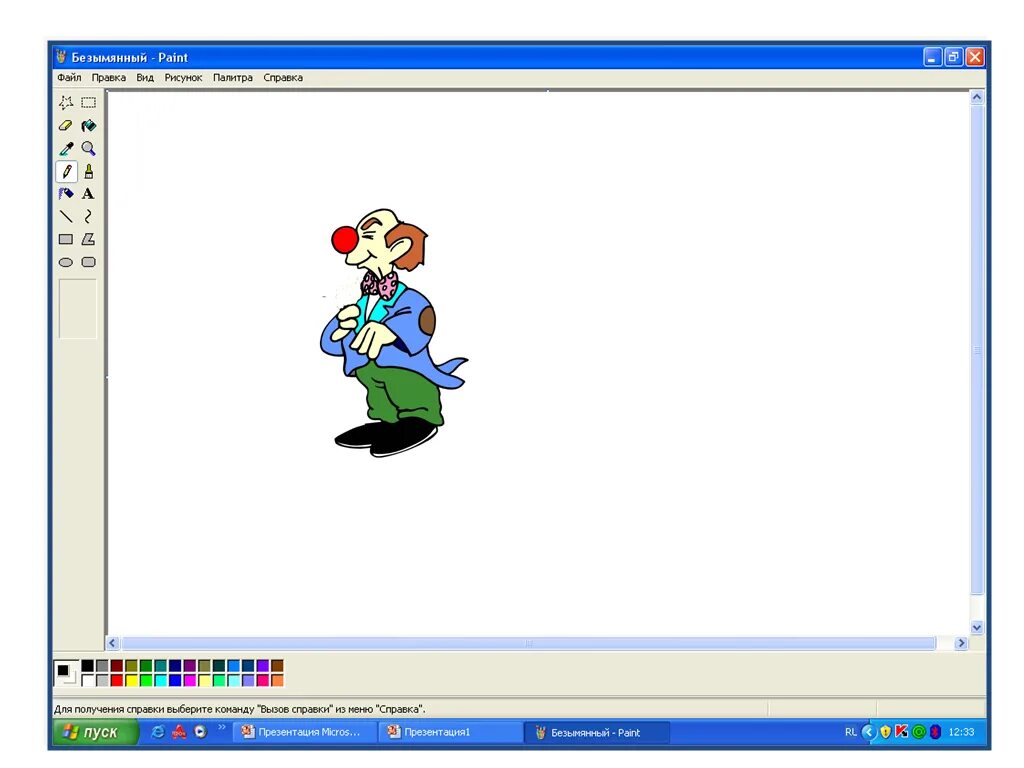Pick the bright red color swatch
This screenshot has width=1024, height=768.
point(117,680)
